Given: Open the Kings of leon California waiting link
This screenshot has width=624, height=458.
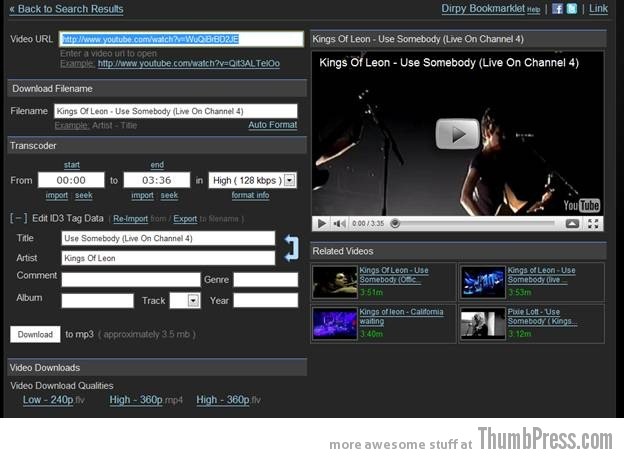Looking at the screenshot, I should pyautogui.click(x=401, y=316).
